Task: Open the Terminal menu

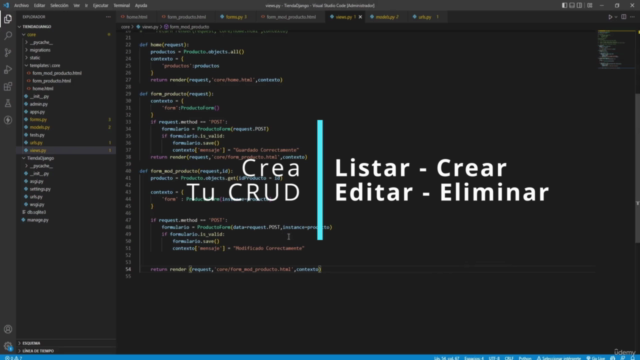Action: click(x=122, y=5)
